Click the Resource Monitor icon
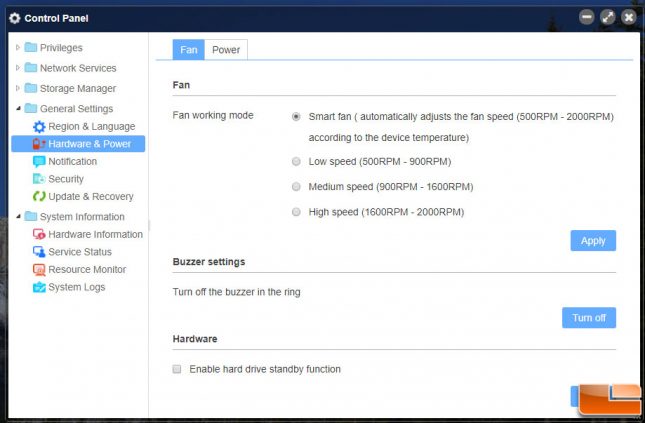This screenshot has width=645, height=423. point(39,270)
